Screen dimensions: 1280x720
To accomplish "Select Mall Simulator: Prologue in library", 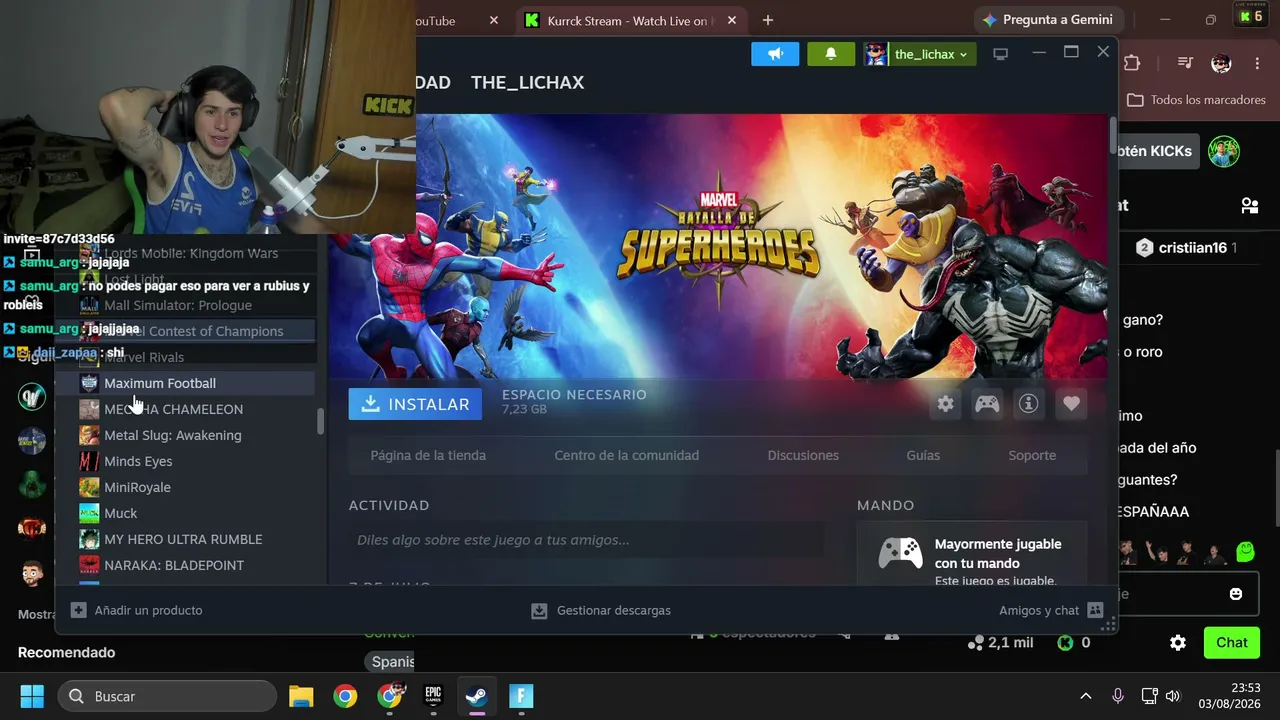I will pos(196,305).
